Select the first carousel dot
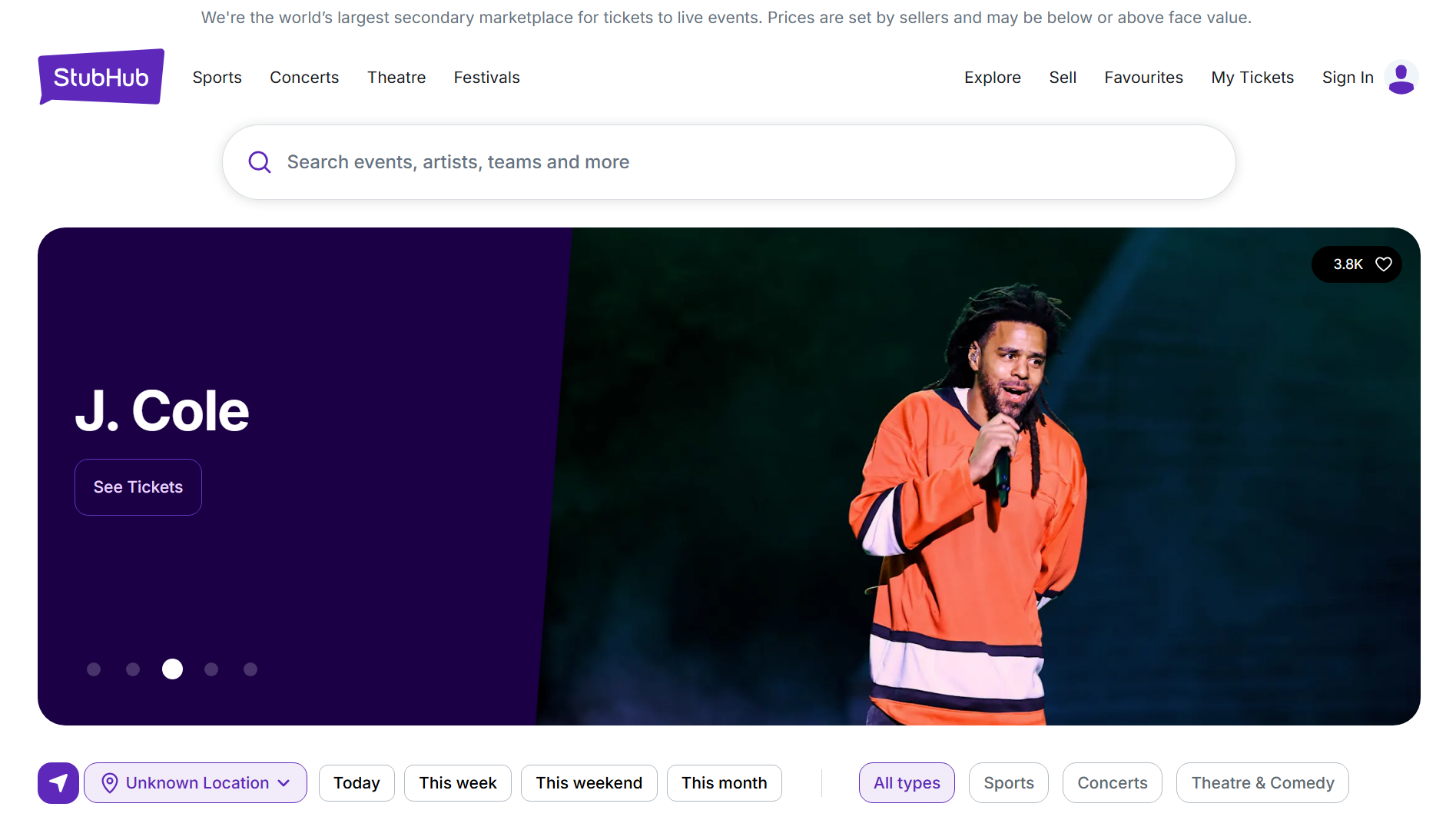The width and height of the screenshot is (1456, 830). 94,669
